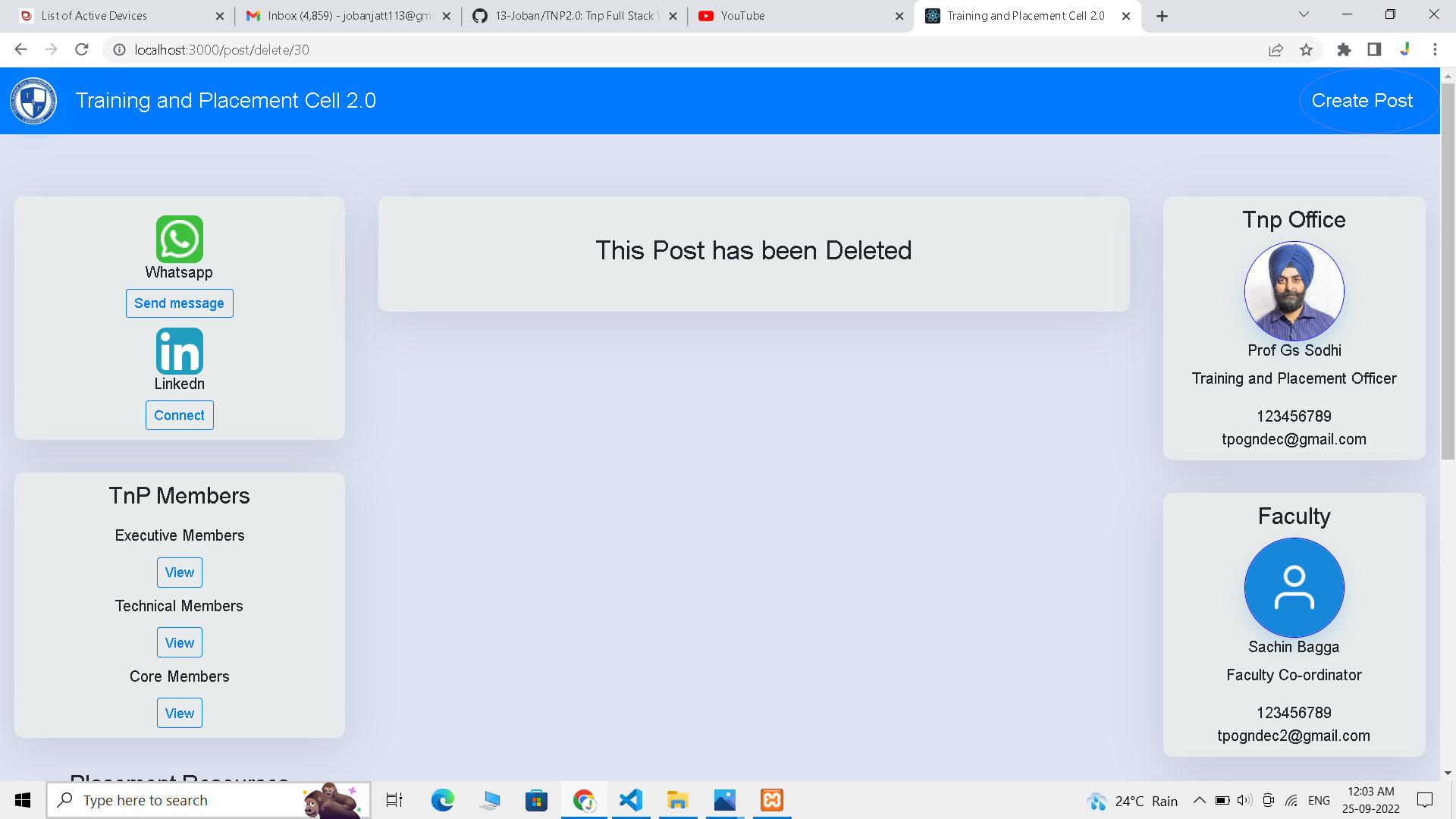Open XAMPP from the taskbar

tap(772, 800)
